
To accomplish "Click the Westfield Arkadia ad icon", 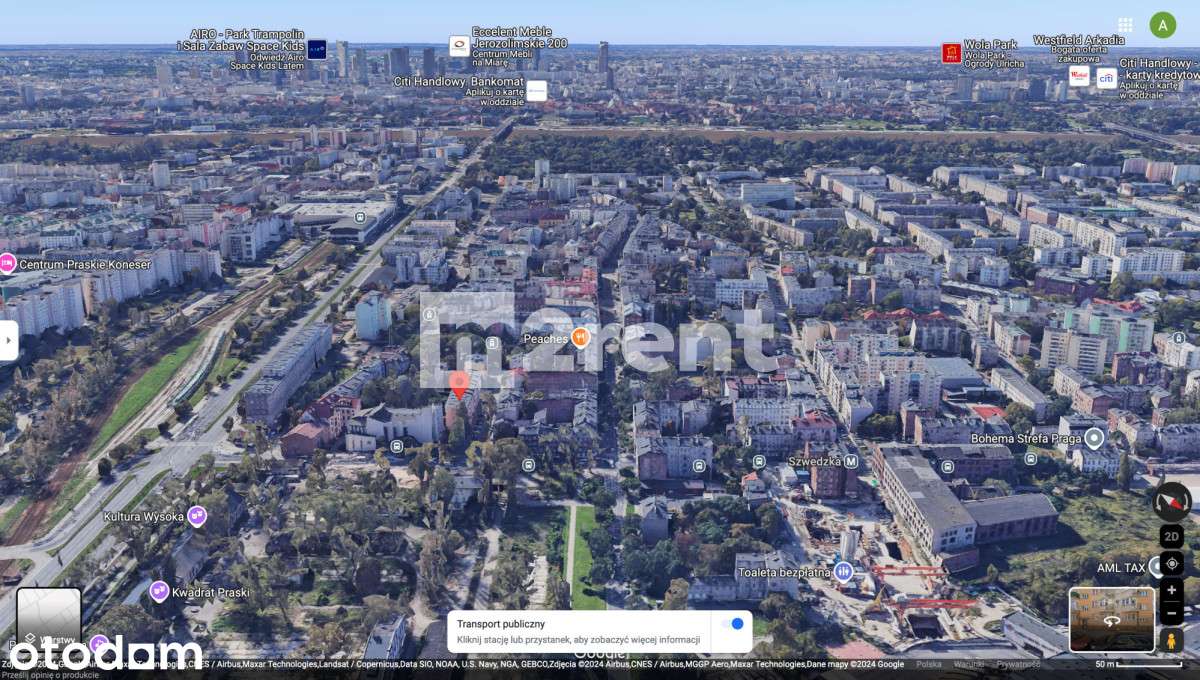I will pos(1079,76).
